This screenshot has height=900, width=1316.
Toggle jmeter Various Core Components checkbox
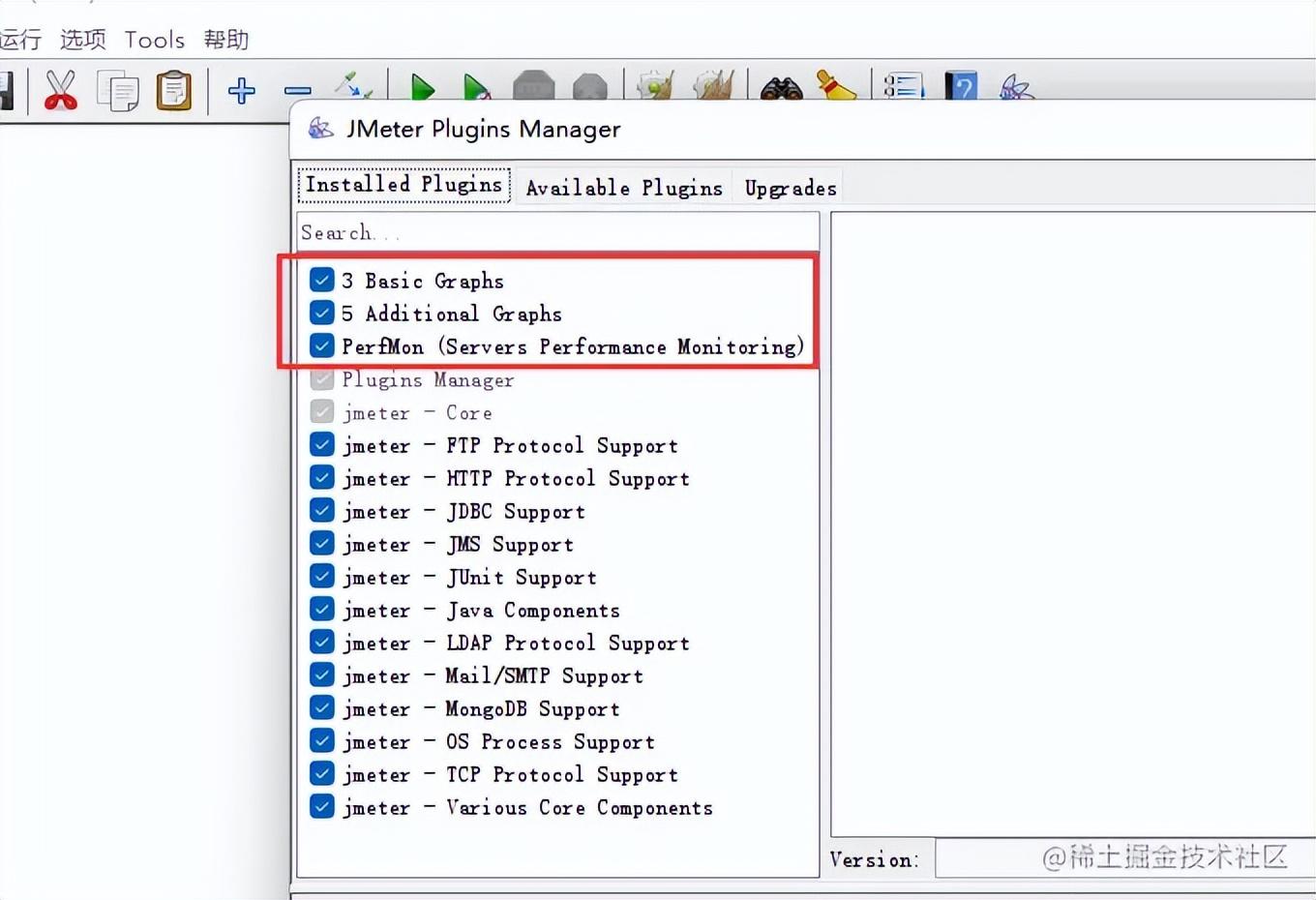pos(322,806)
